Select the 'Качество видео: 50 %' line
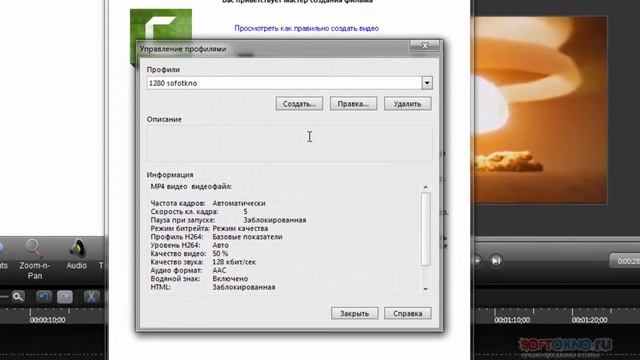Viewport: 640px width, 360px height. coord(189,253)
